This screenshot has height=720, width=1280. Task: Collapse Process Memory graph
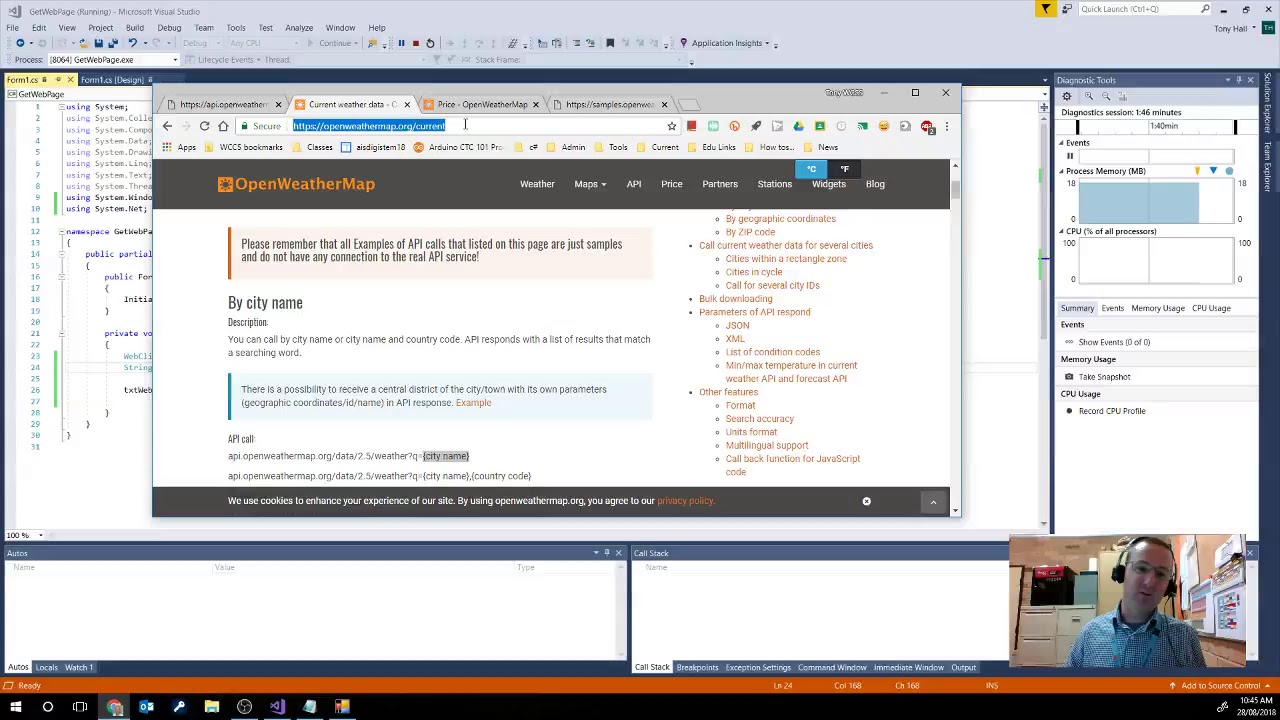[x=1062, y=171]
